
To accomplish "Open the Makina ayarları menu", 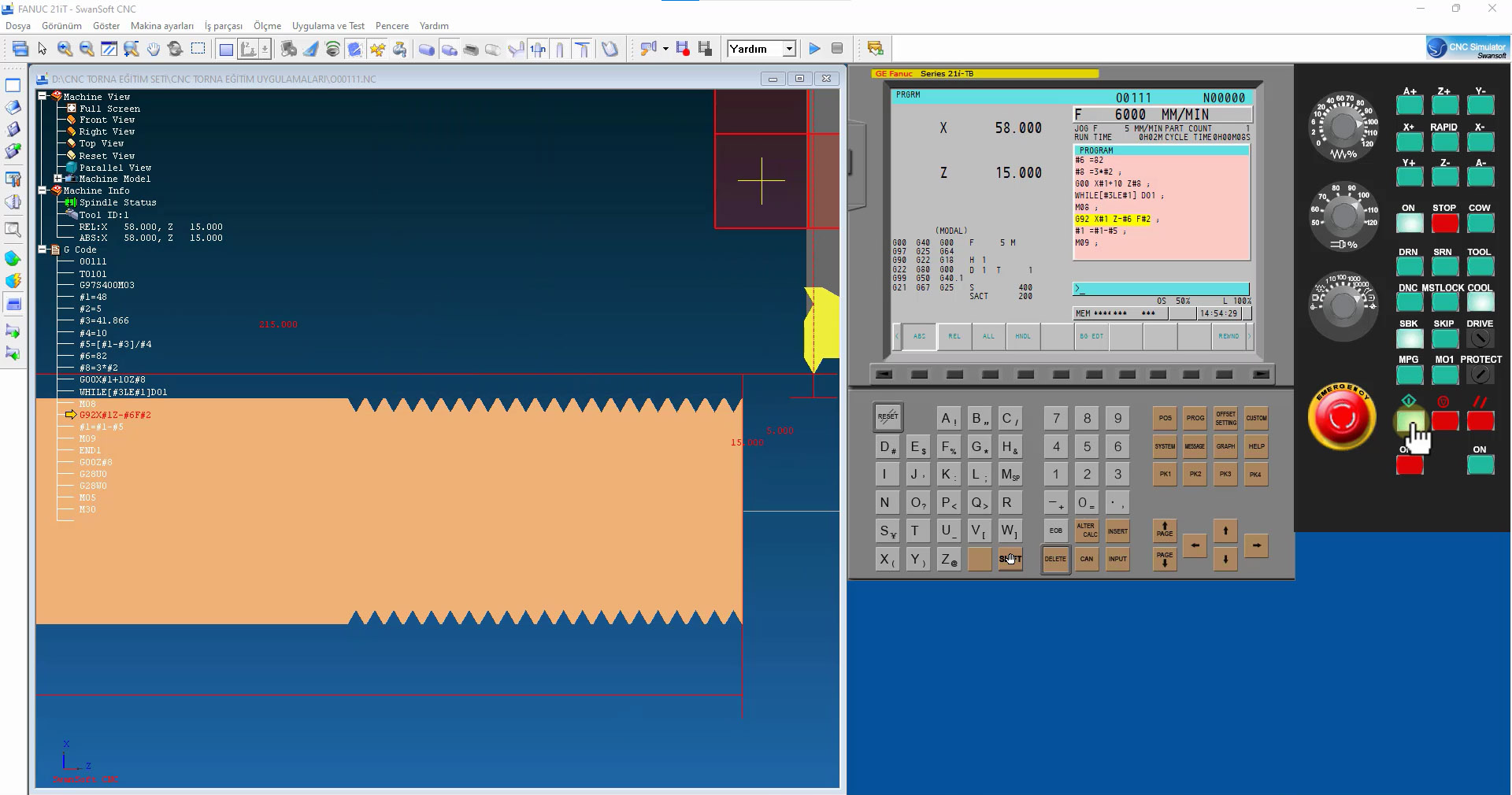I will (161, 26).
